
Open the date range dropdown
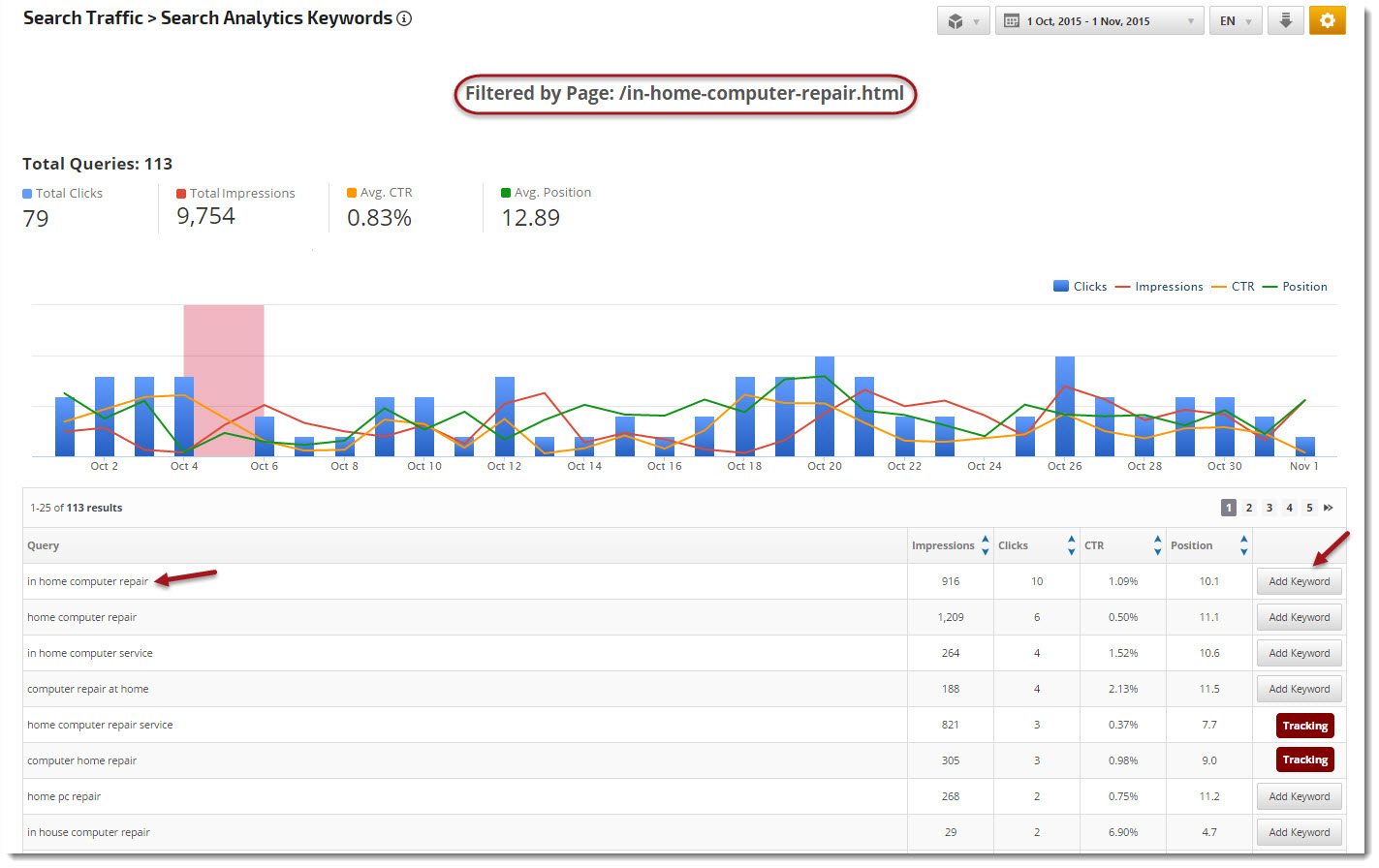1099,20
